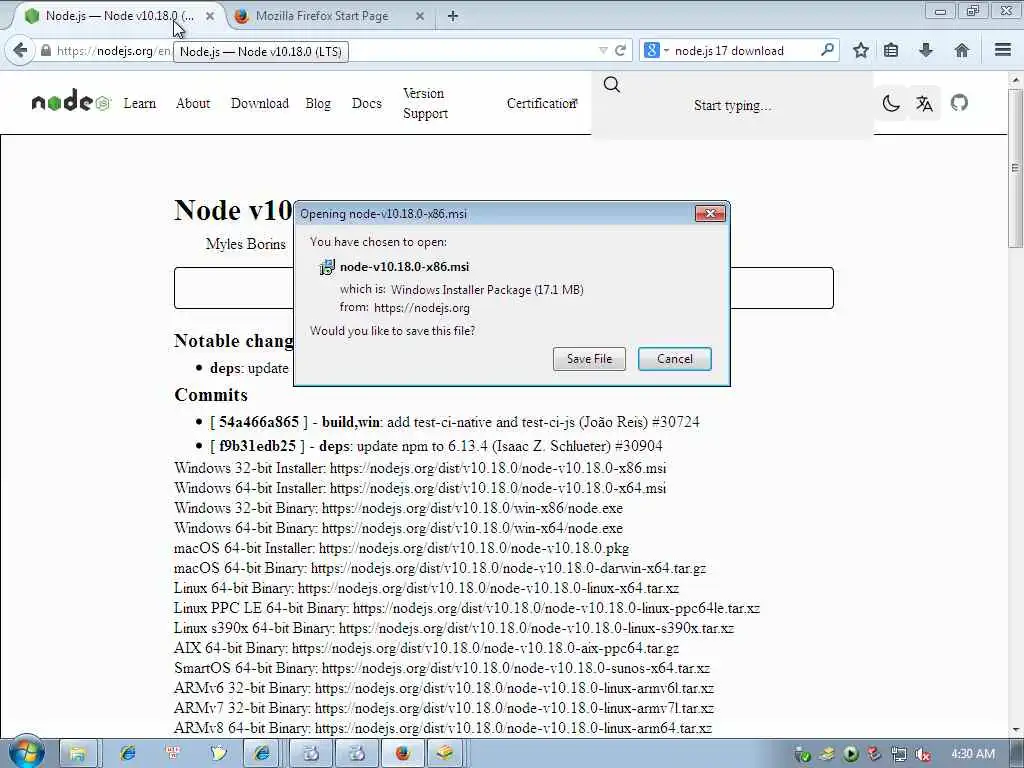Toggle dark mode moon icon
Screen dimensions: 1024x768
click(x=891, y=103)
